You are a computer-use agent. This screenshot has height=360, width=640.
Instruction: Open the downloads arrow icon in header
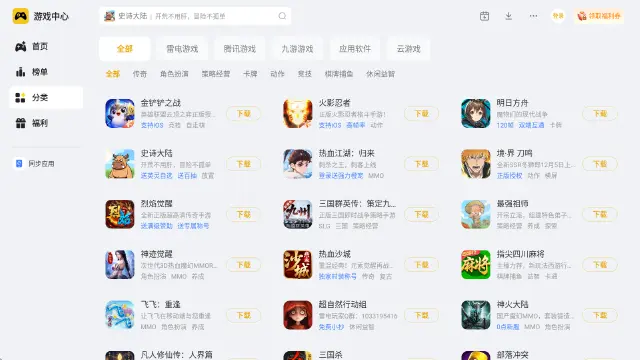click(509, 16)
